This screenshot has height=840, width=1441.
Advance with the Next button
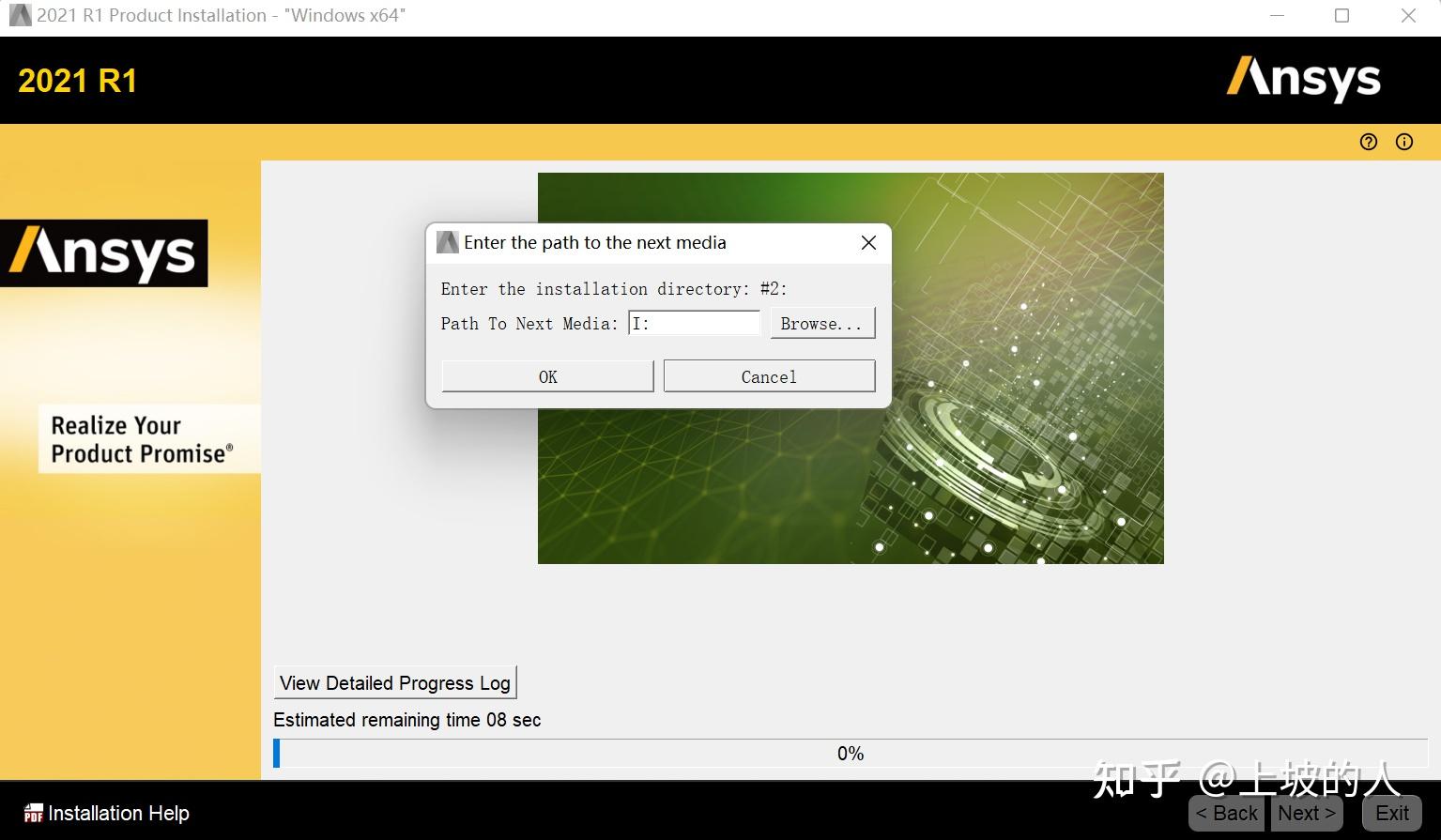point(1305,813)
